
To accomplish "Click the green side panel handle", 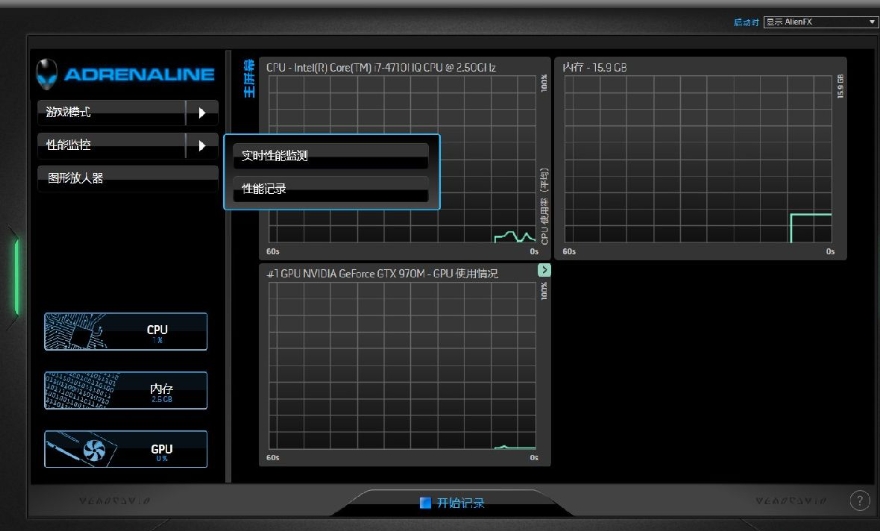I will [x=16, y=277].
